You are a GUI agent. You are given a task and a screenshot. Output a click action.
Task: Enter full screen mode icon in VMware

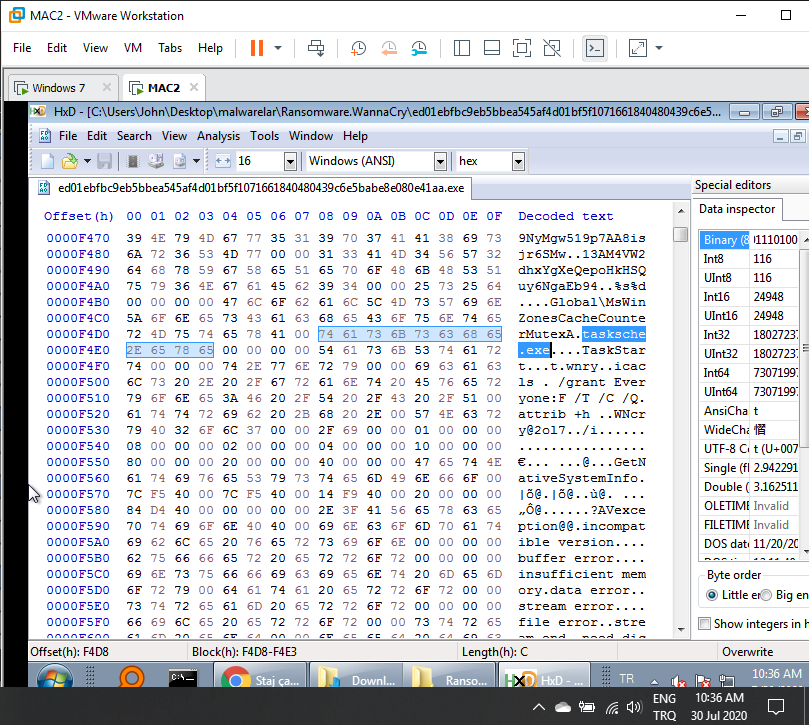(522, 48)
